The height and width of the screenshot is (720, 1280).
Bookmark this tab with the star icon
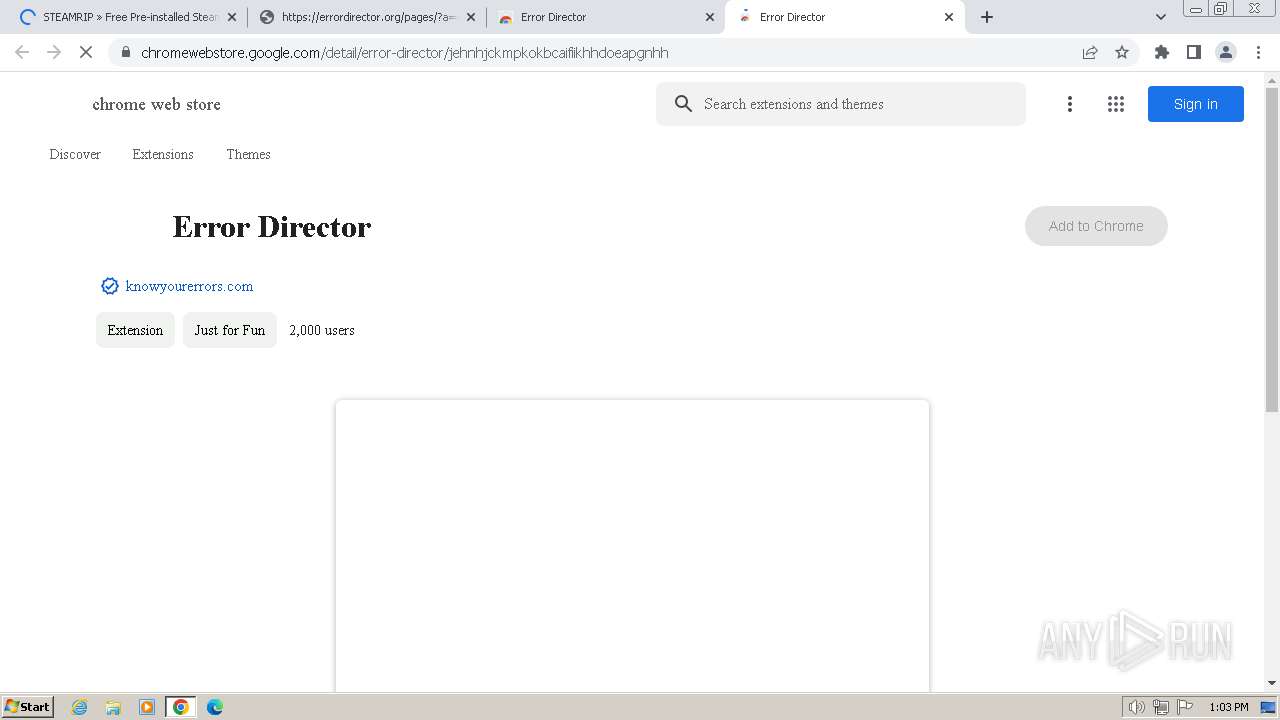[x=1122, y=53]
